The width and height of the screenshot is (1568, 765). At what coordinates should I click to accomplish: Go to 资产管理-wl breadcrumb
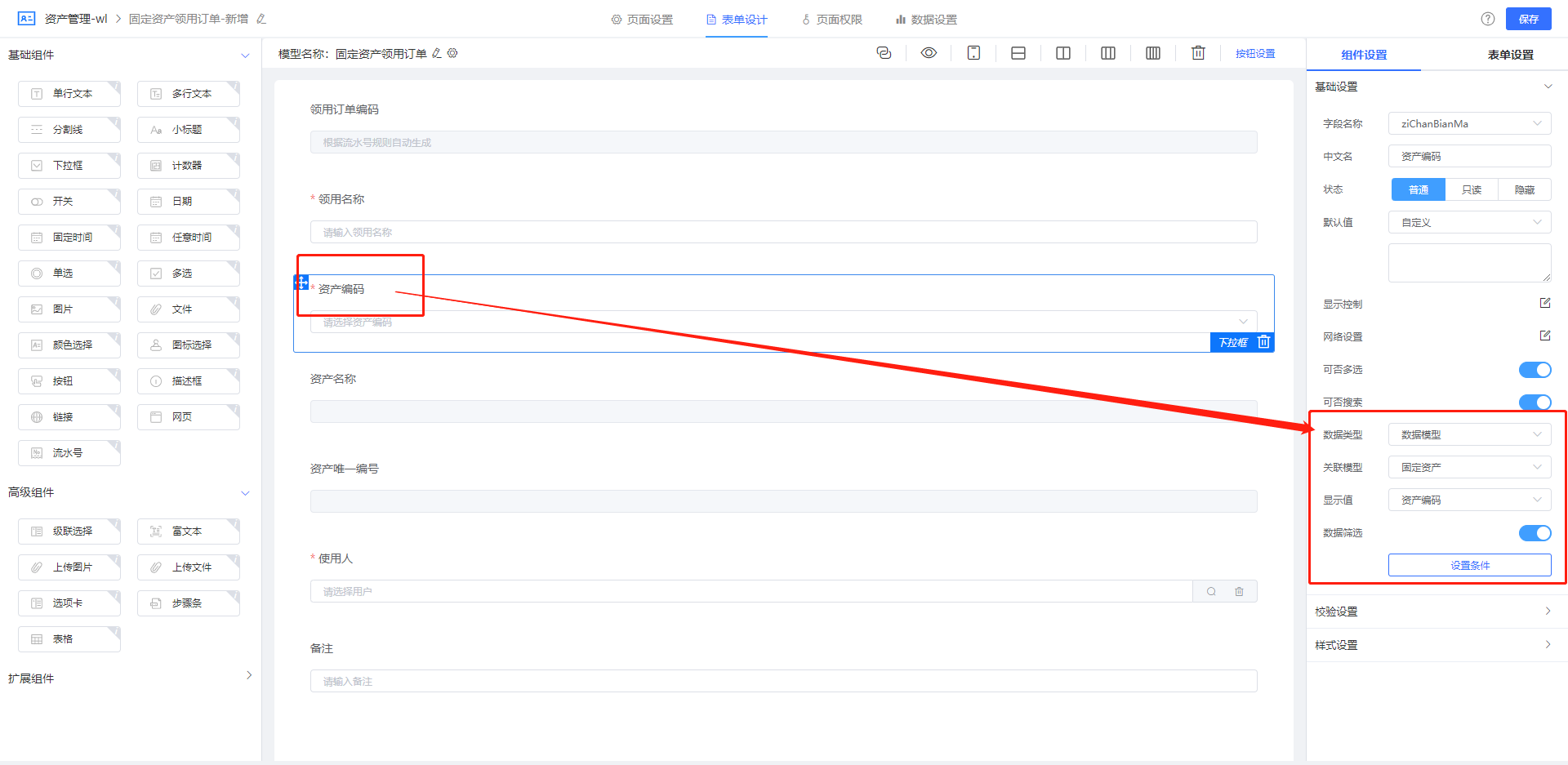(75, 19)
